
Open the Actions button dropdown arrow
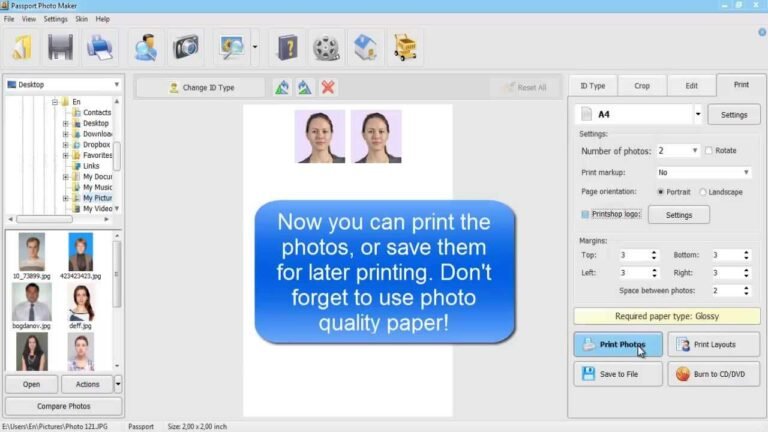point(118,384)
